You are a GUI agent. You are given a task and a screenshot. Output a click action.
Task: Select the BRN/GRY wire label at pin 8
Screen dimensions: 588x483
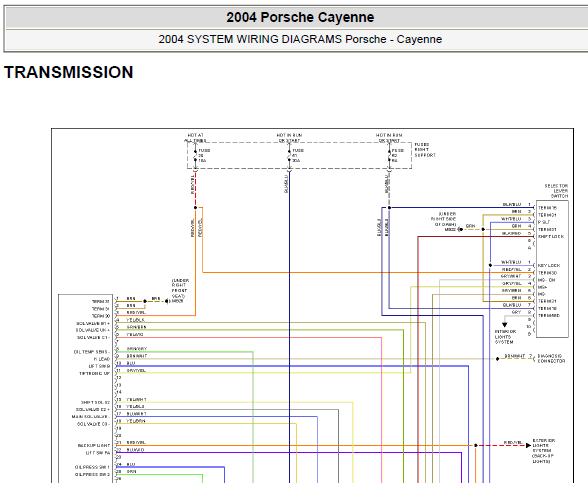(137, 349)
